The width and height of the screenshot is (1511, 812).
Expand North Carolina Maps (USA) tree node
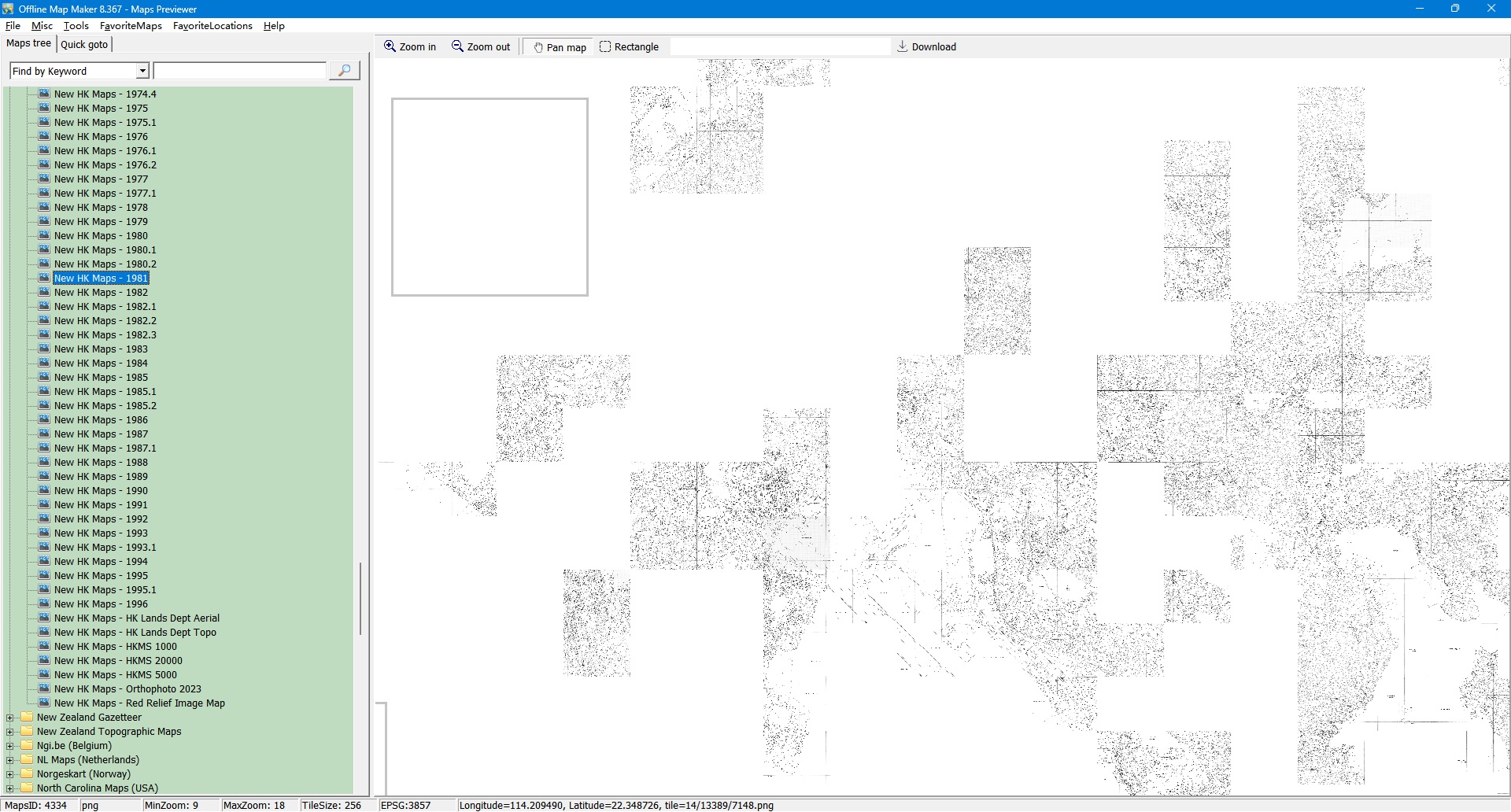tap(10, 788)
